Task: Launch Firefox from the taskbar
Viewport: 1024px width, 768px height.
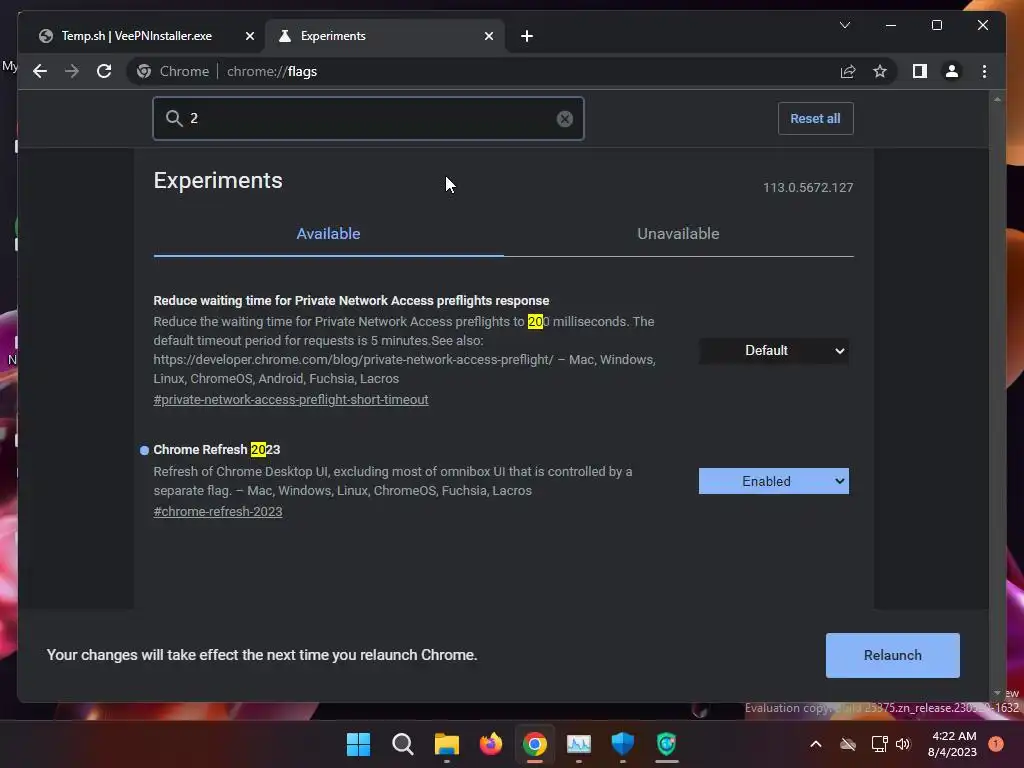Action: pyautogui.click(x=490, y=744)
